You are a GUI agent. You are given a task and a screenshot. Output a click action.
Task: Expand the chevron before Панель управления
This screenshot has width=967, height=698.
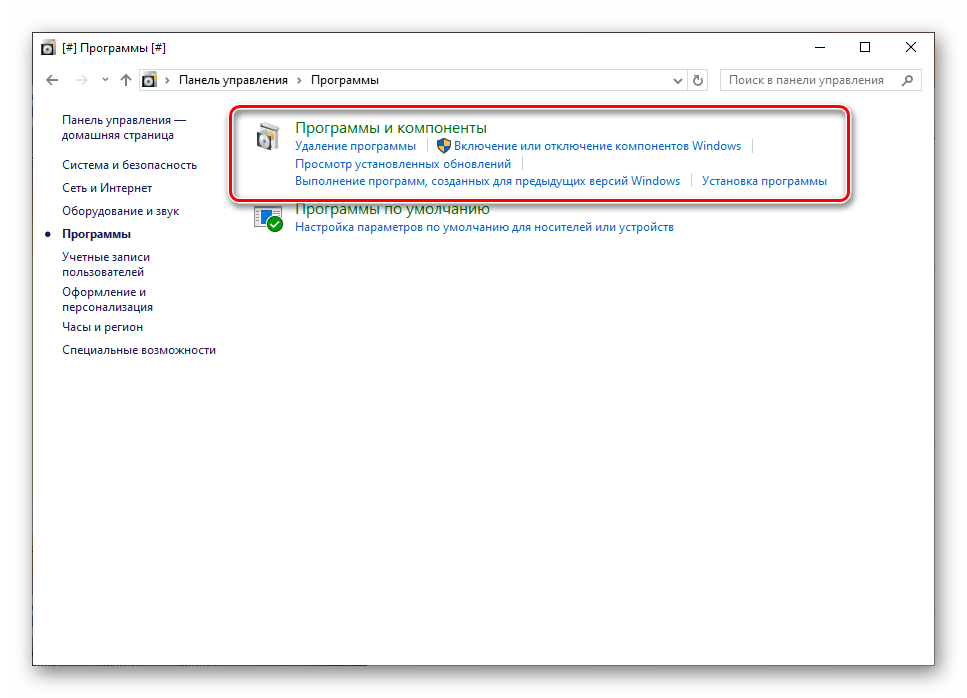(167, 80)
